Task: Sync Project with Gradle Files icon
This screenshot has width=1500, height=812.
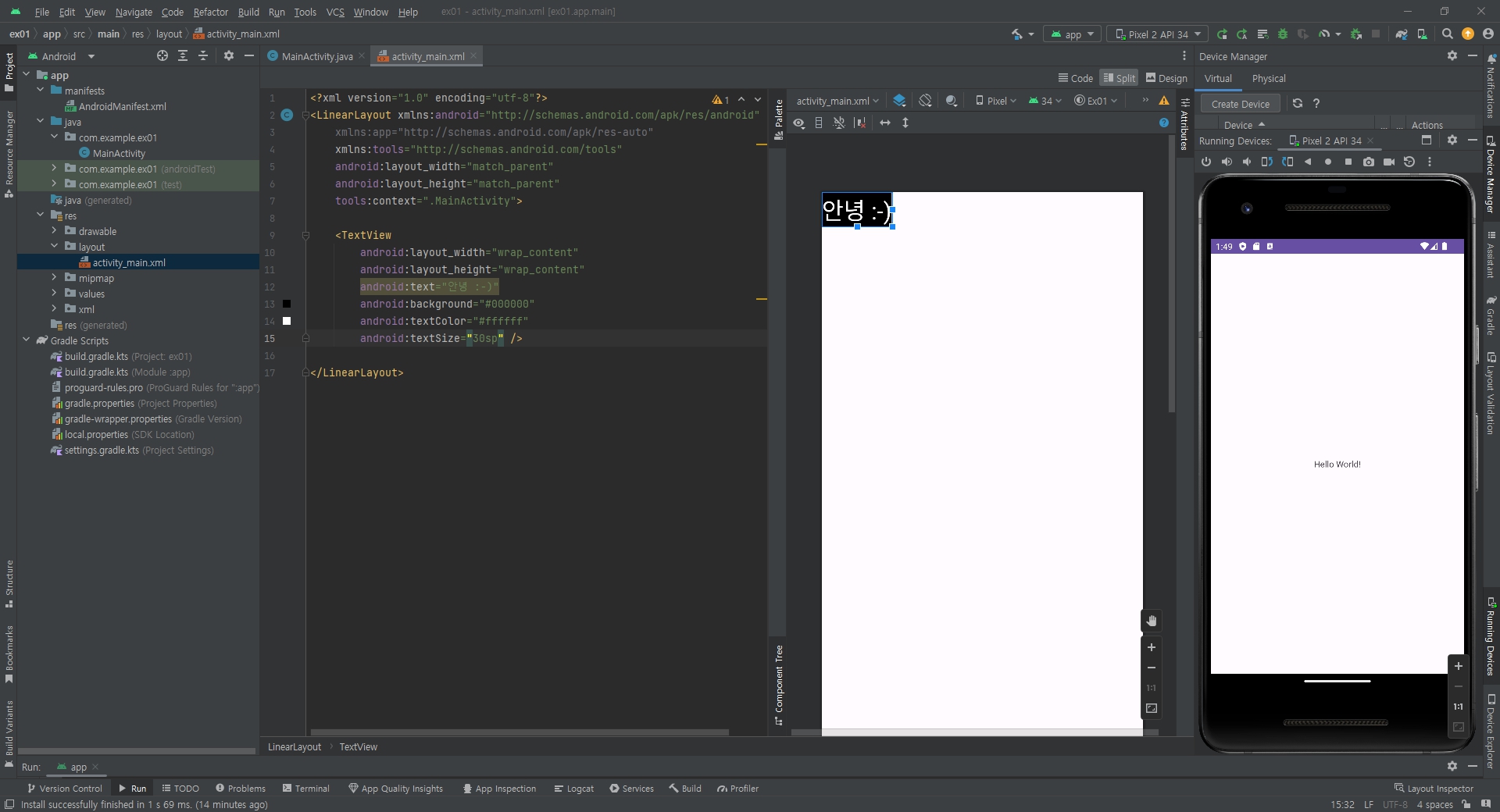Action: [1402, 34]
